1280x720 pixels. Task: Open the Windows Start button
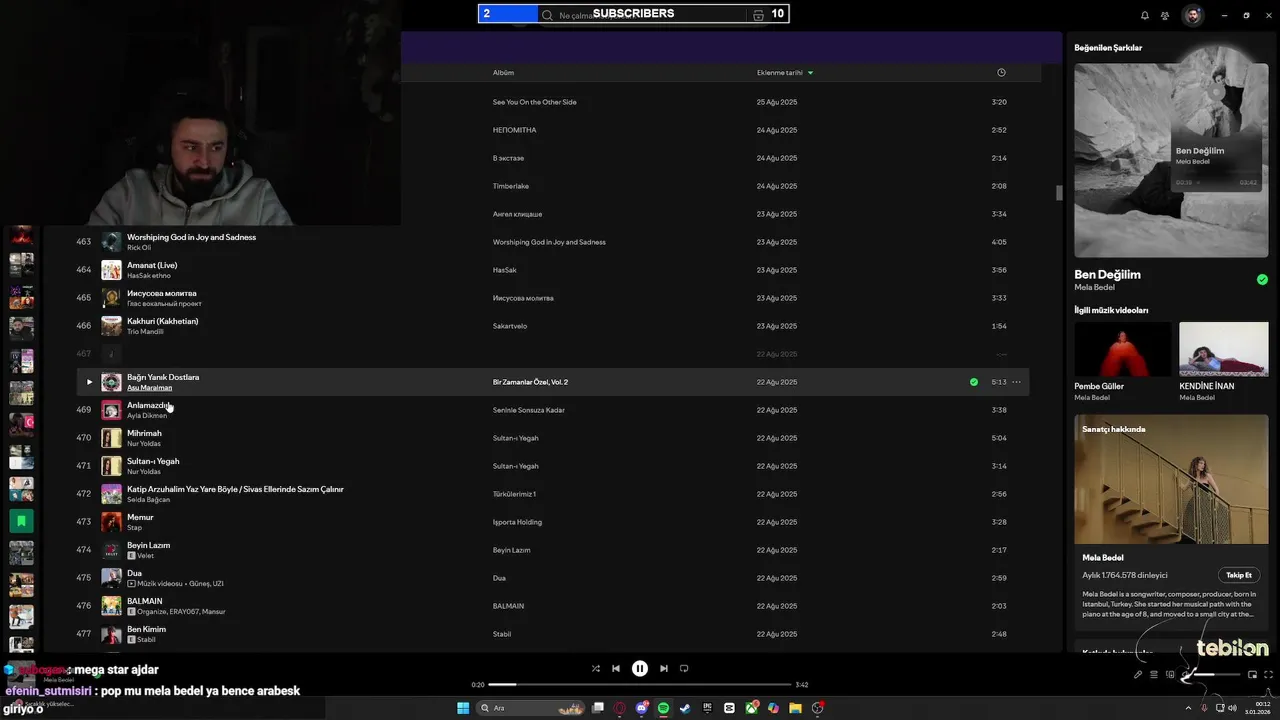click(463, 708)
